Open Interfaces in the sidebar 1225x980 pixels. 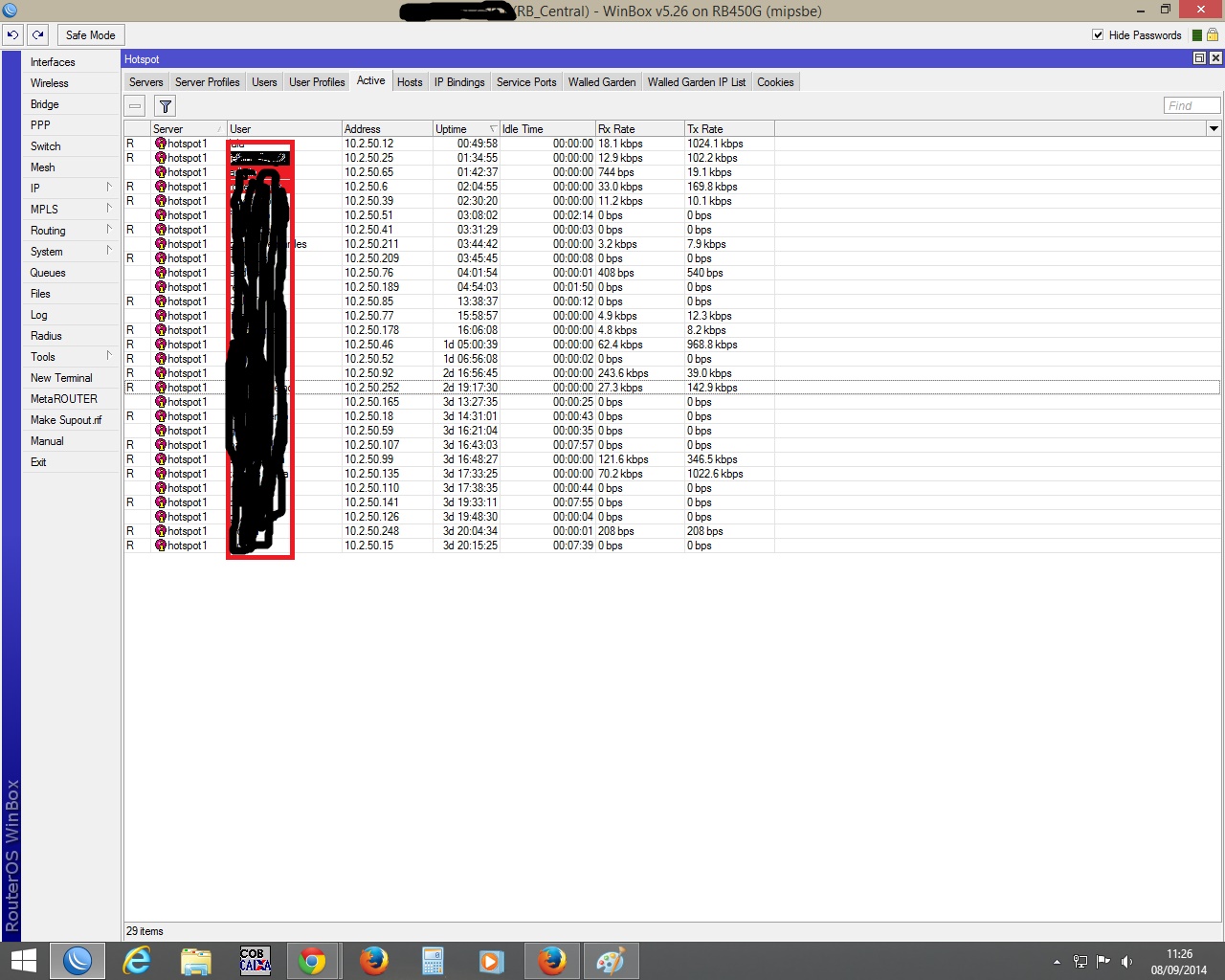(72, 62)
